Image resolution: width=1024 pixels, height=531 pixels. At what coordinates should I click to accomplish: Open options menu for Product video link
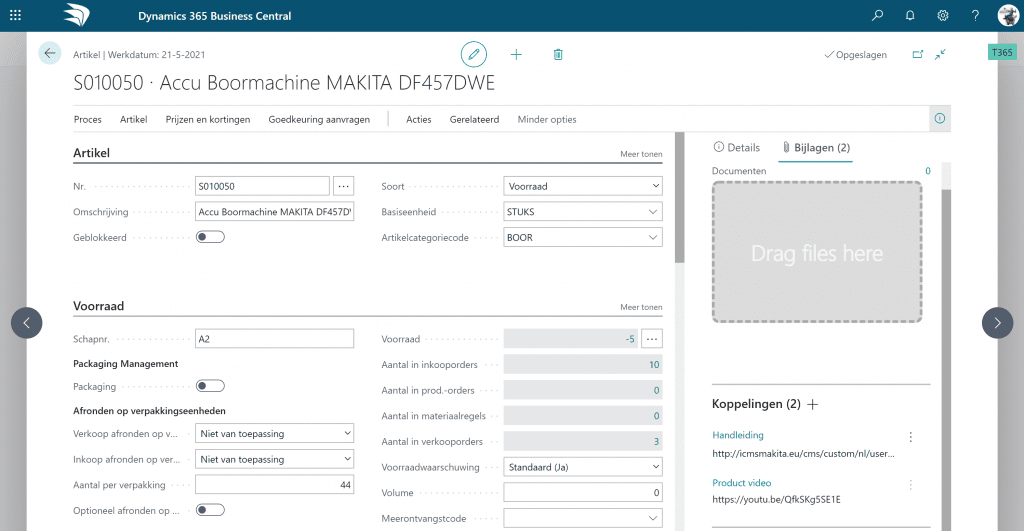(x=910, y=484)
